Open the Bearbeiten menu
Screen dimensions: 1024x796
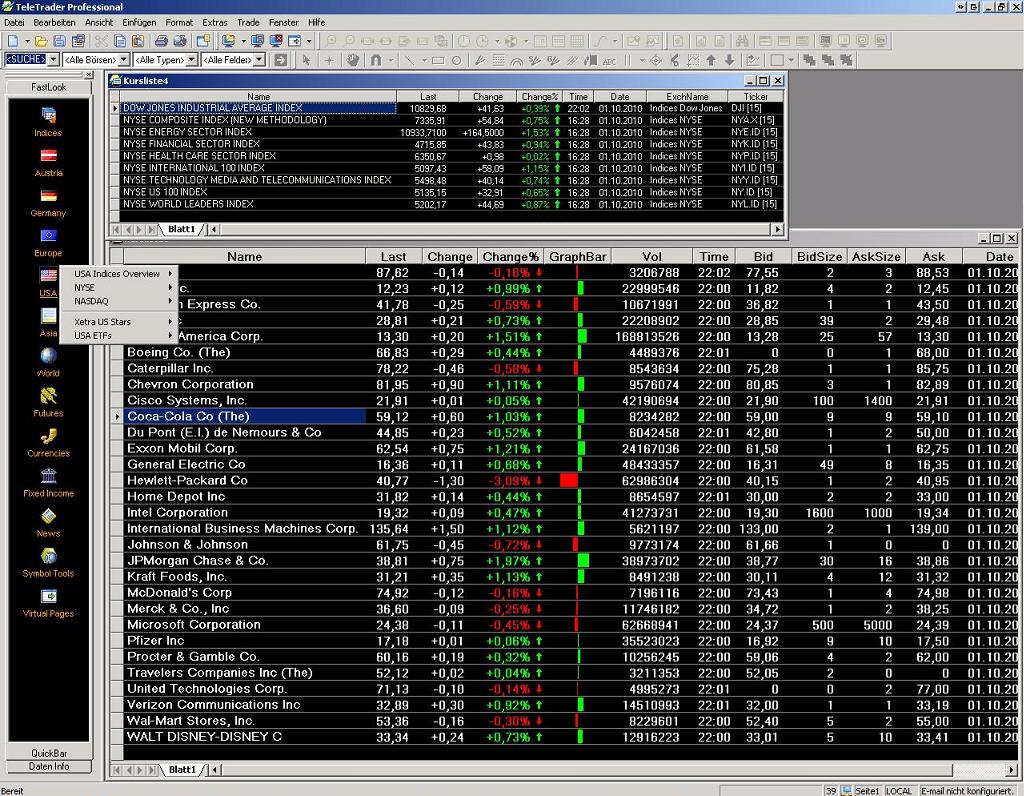55,22
